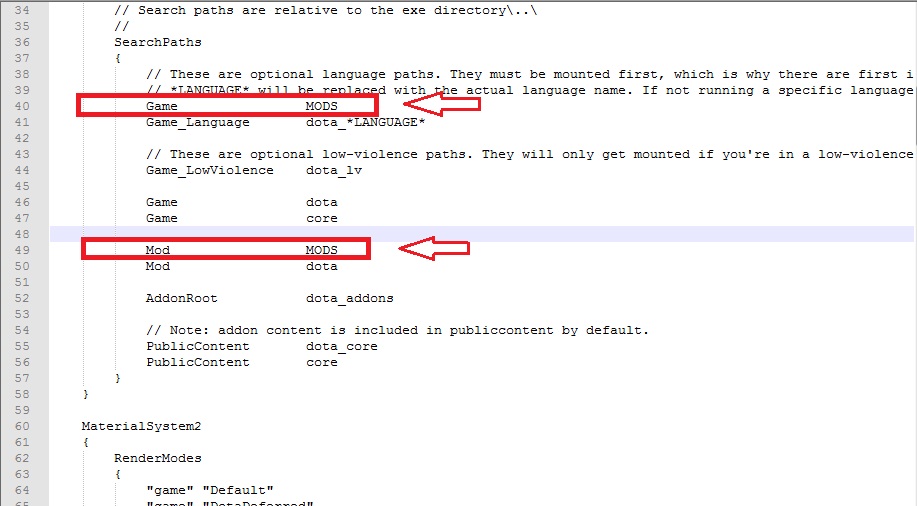Screen dimensions: 917x506
Task: Click the 'Game' key on line 46
Action: click(162, 202)
